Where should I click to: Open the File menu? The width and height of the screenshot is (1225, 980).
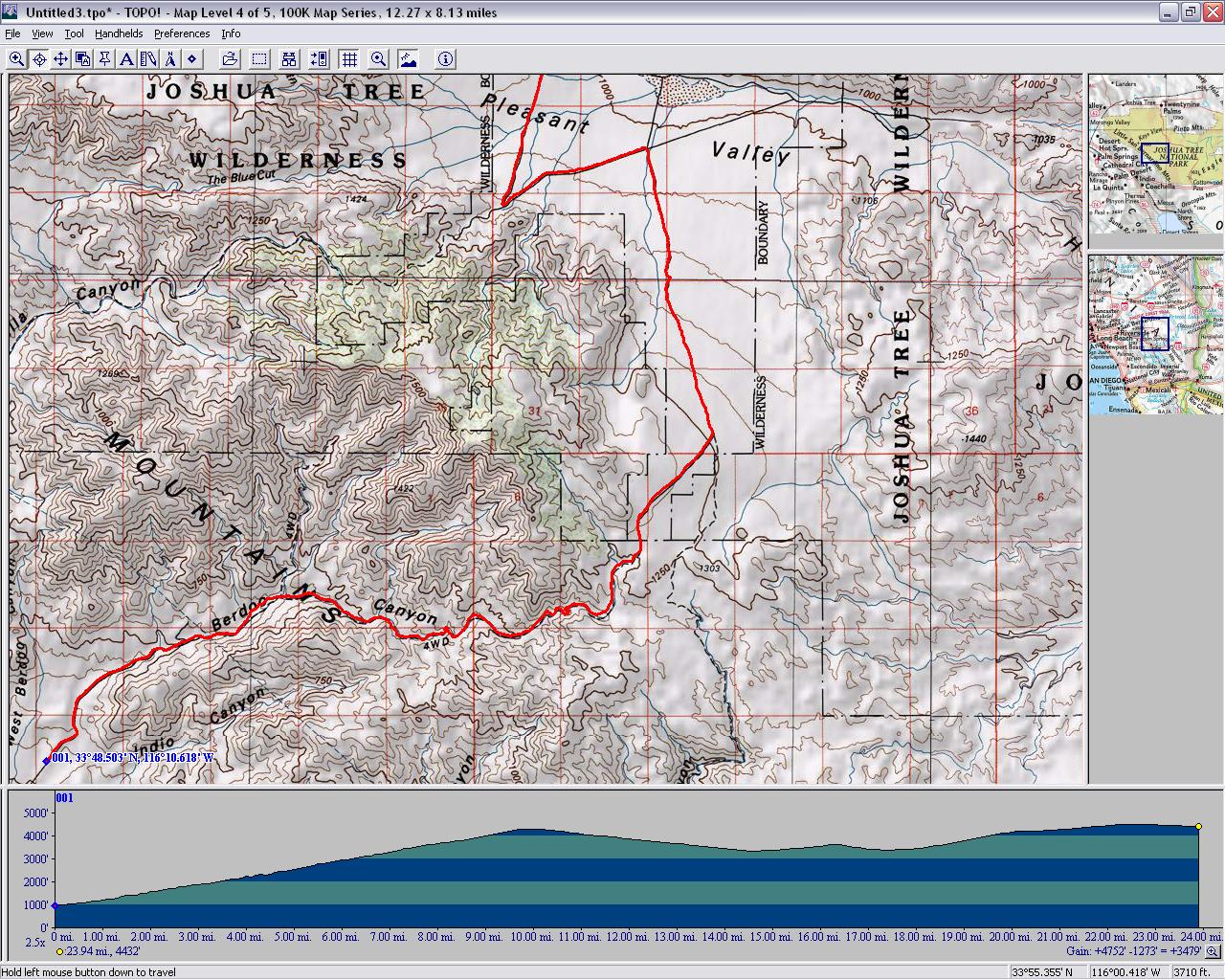tap(12, 33)
